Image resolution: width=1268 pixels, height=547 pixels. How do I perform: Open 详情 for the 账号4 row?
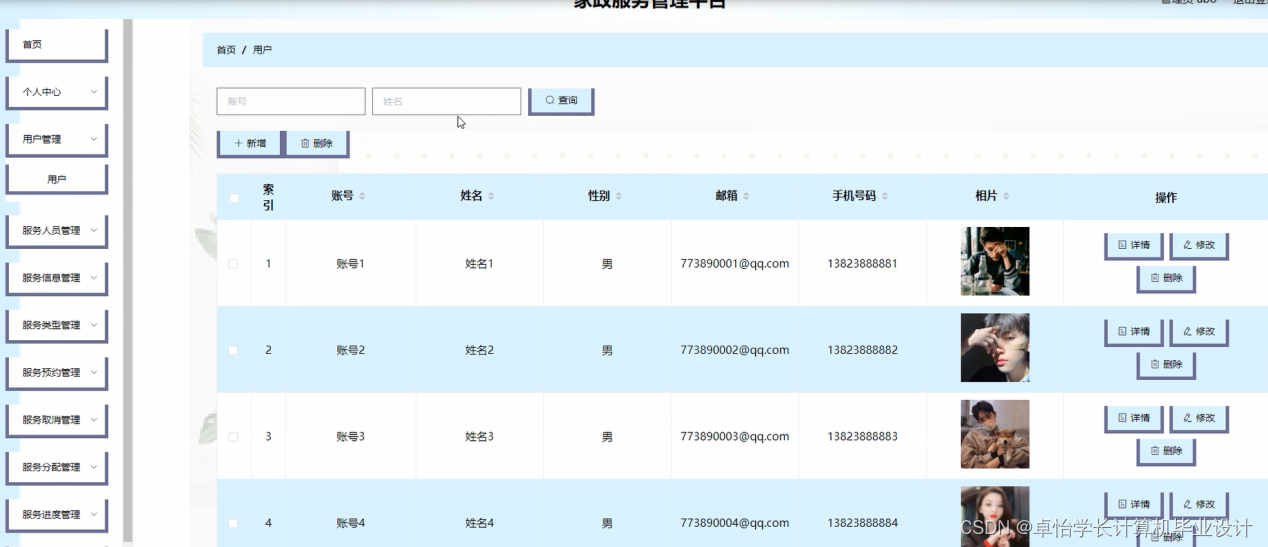pyautogui.click(x=1134, y=505)
